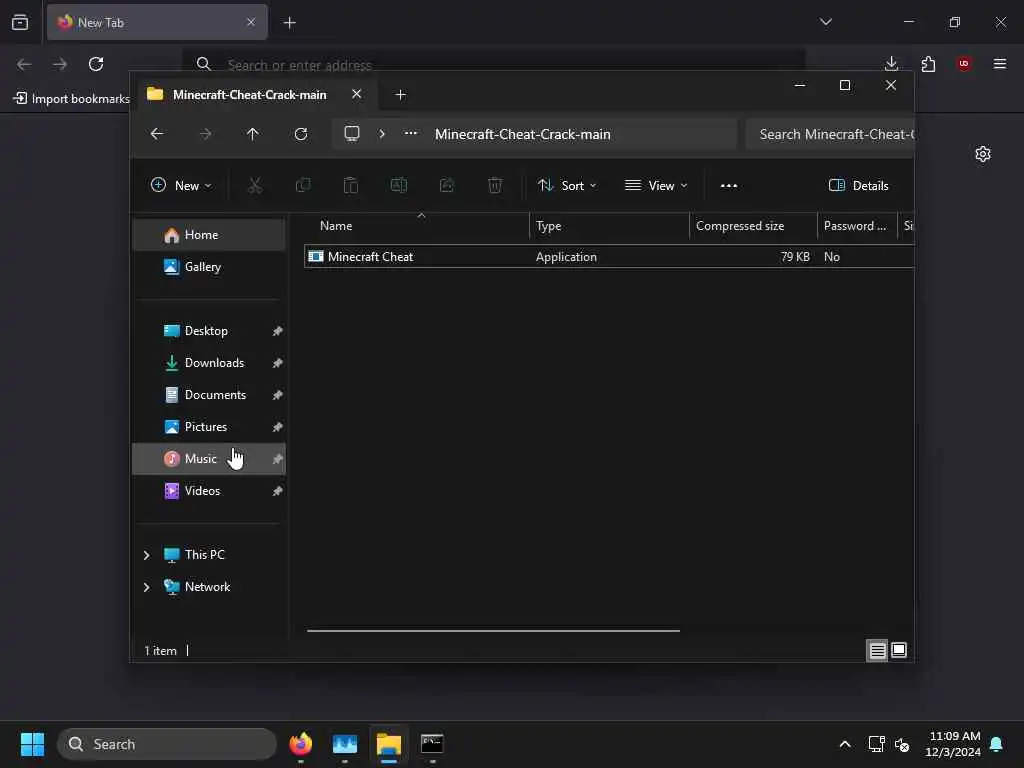Screen dimensions: 1024x768
Task: Open the Windows Start menu
Action: (32, 744)
